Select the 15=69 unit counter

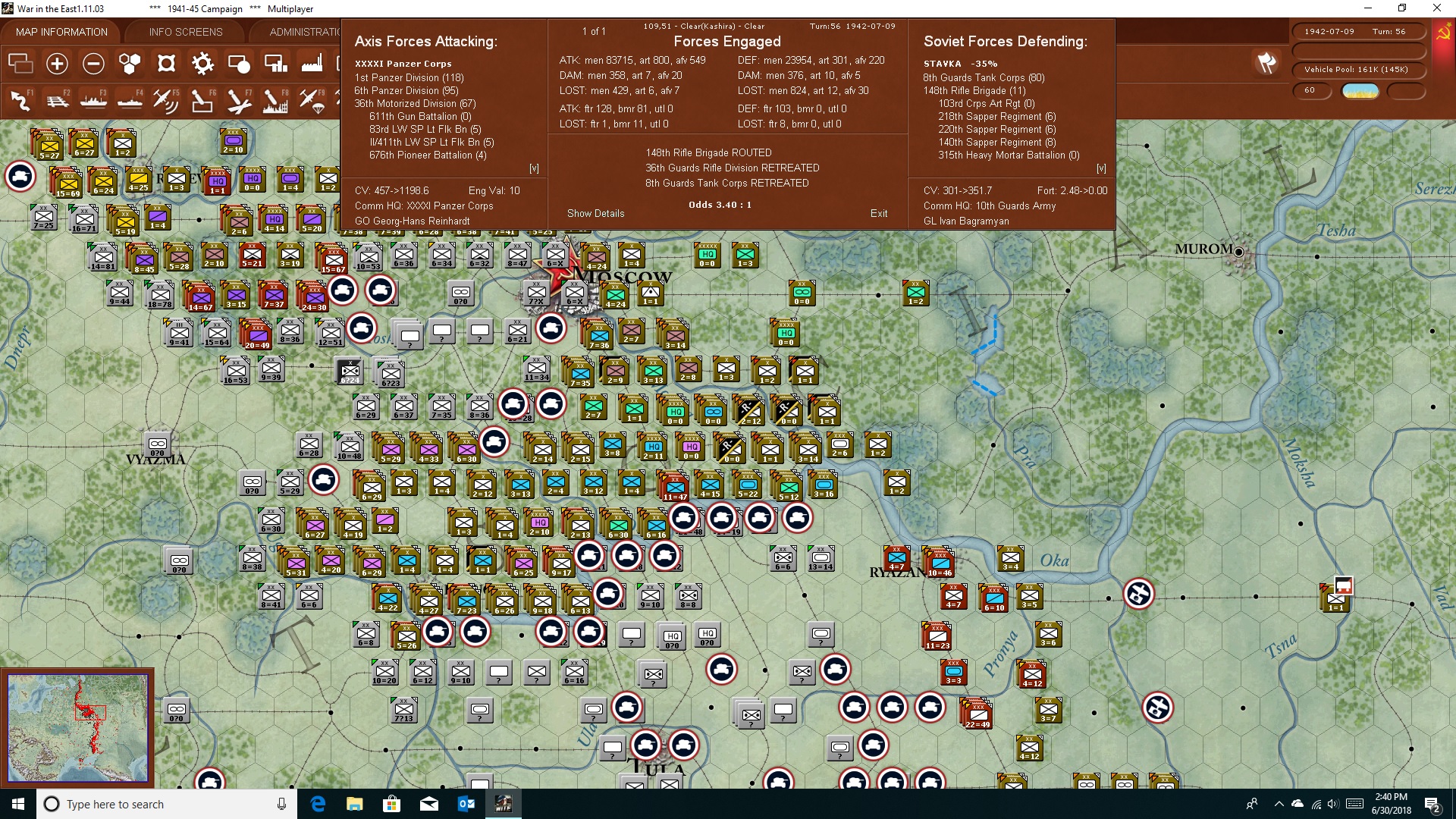pyautogui.click(x=67, y=184)
